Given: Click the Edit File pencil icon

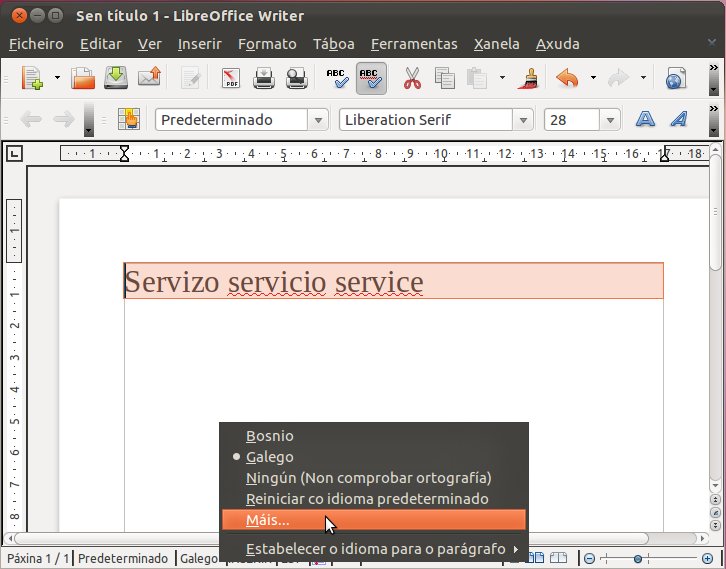Looking at the screenshot, I should pyautogui.click(x=190, y=78).
